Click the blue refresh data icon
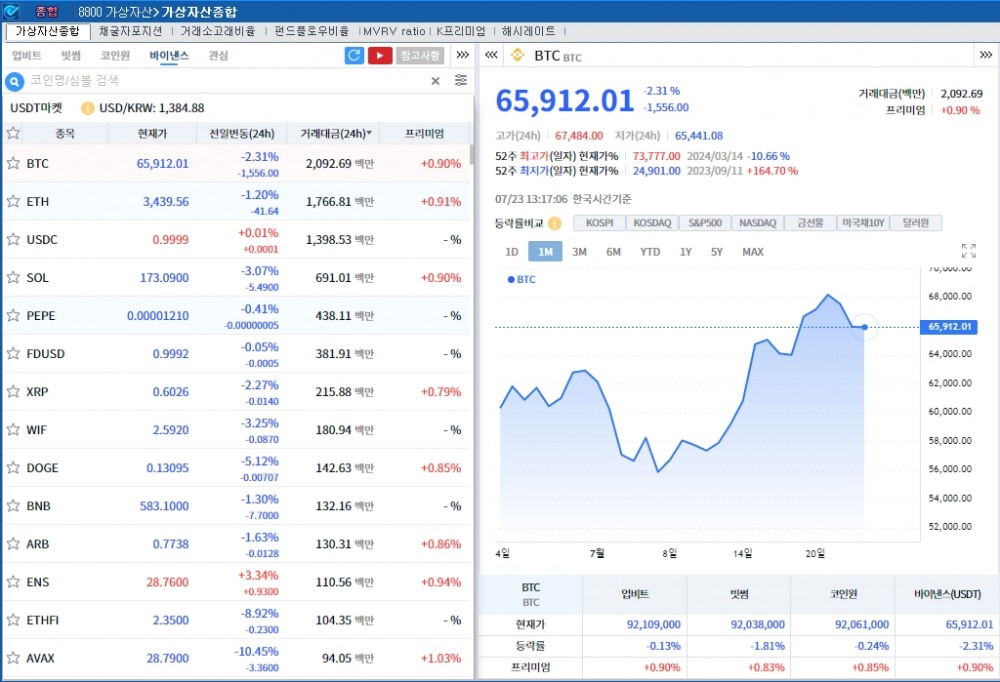This screenshot has width=1000, height=682. click(x=355, y=55)
